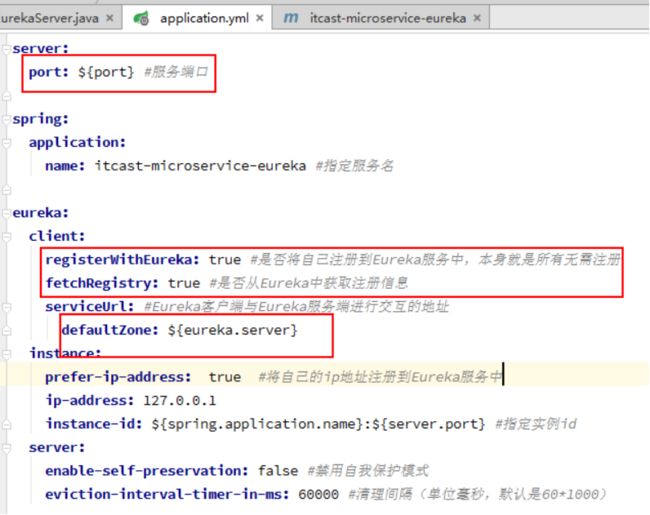This screenshot has height=515, width=650.
Task: Open the itcast-microservice-eureka tab
Action: click(x=381, y=18)
